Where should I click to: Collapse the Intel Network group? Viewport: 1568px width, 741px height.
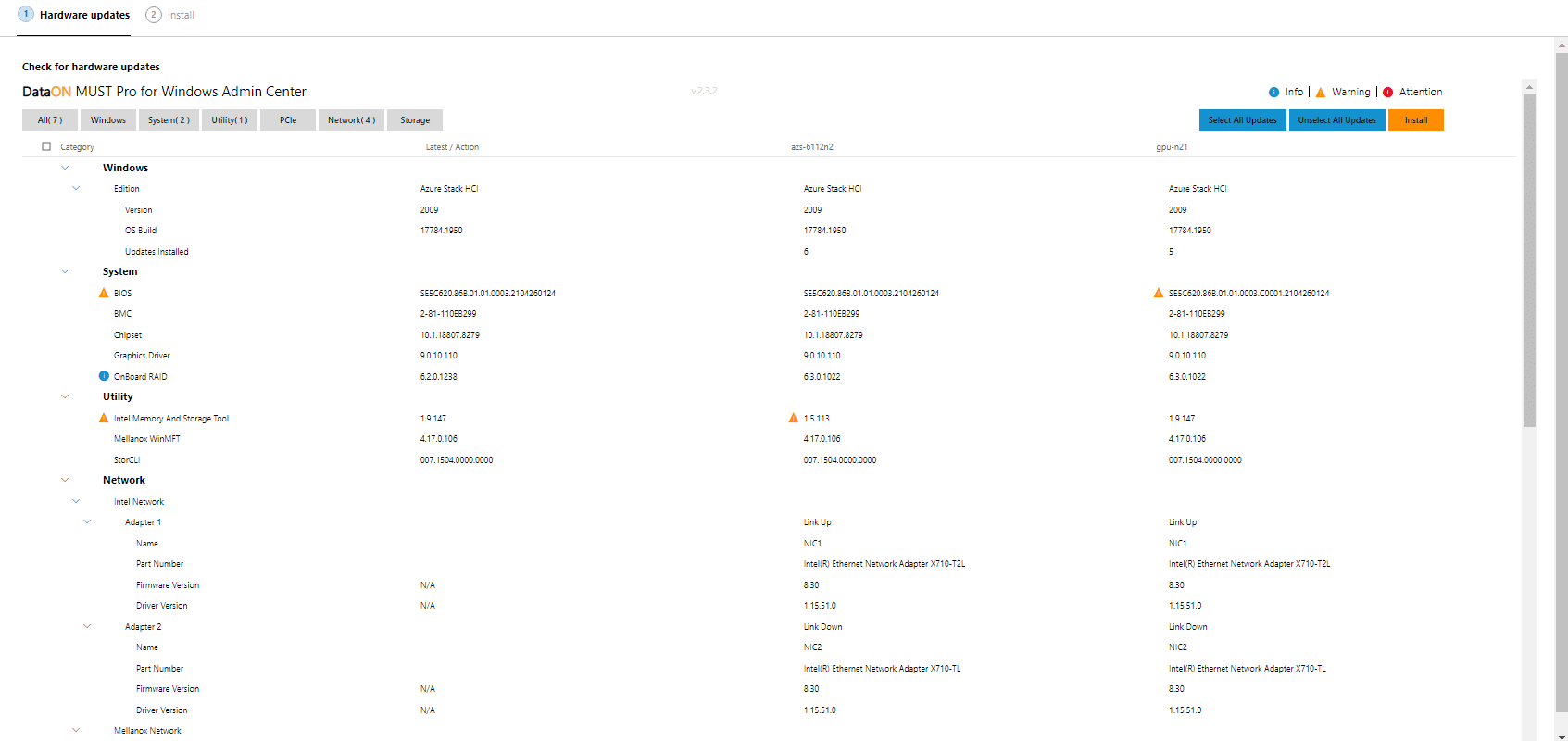click(76, 501)
